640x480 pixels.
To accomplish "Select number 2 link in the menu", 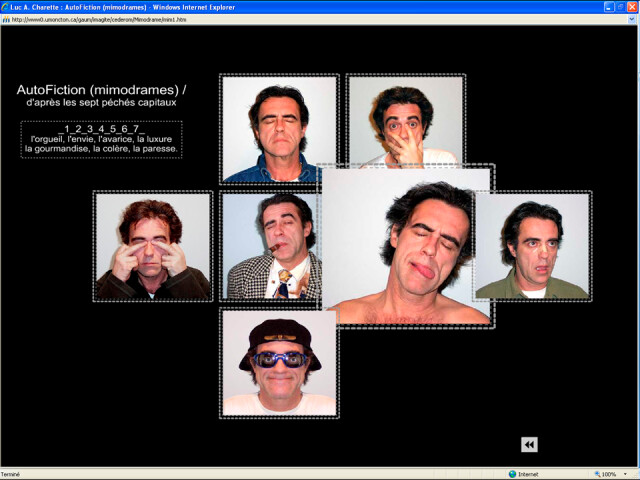I will click(77, 130).
